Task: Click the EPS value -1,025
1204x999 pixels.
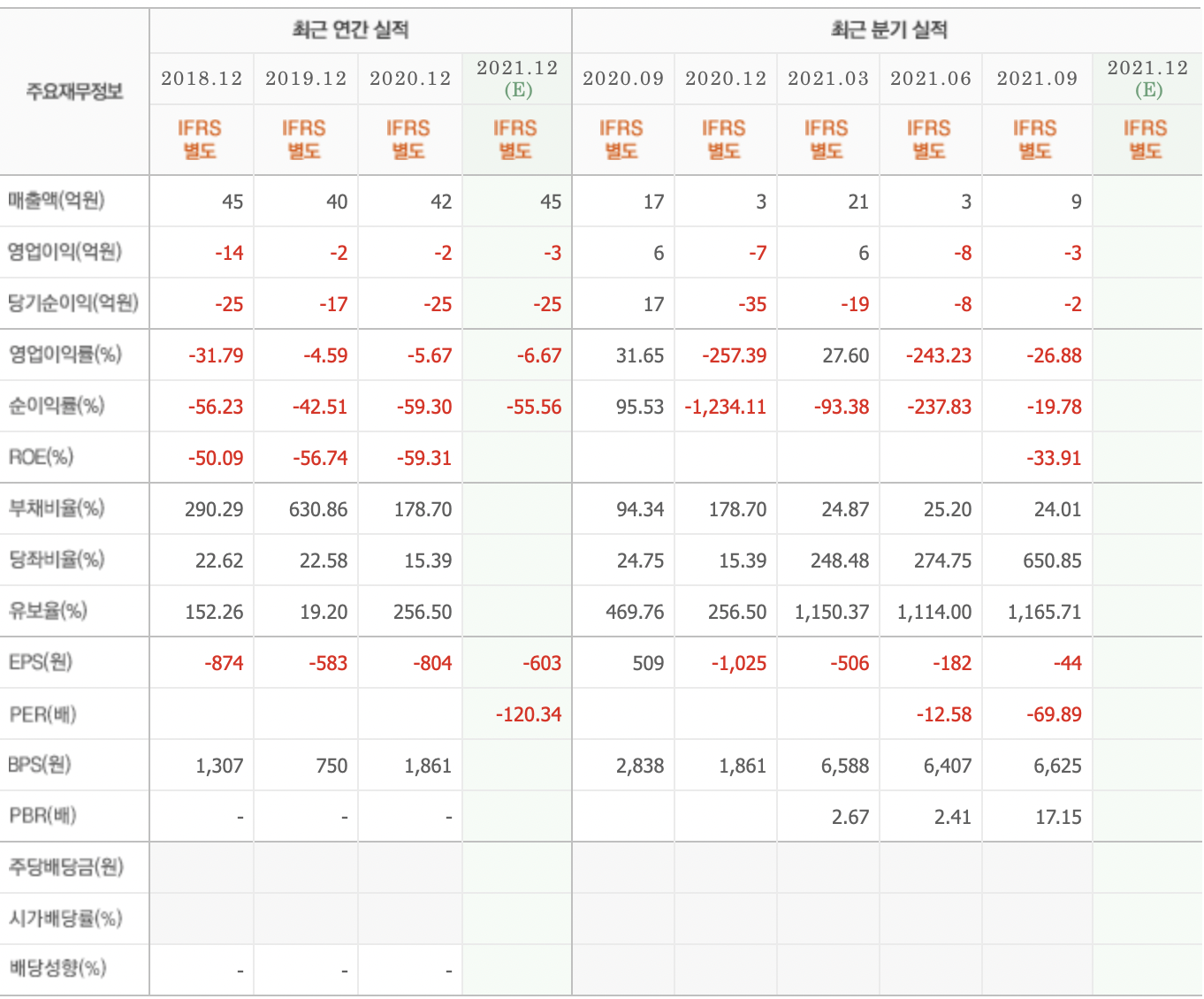Action: (x=739, y=663)
